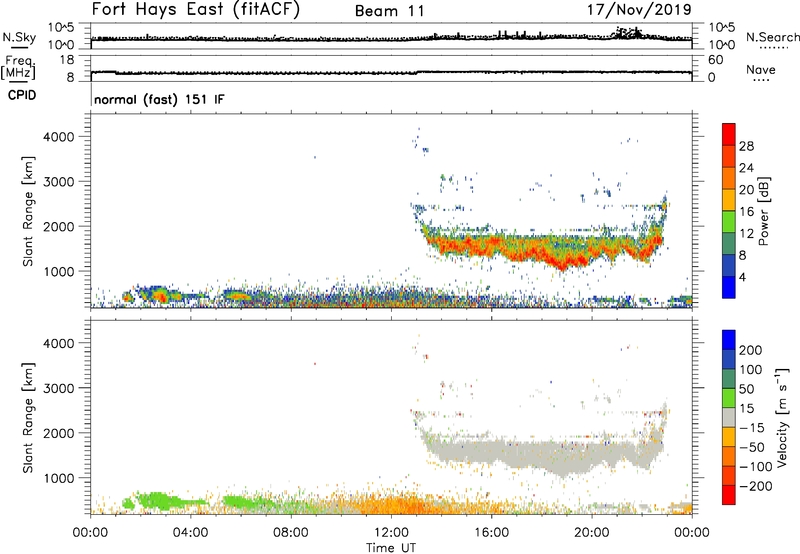Click the 'Power [dB]' color bar label

(x=763, y=211)
